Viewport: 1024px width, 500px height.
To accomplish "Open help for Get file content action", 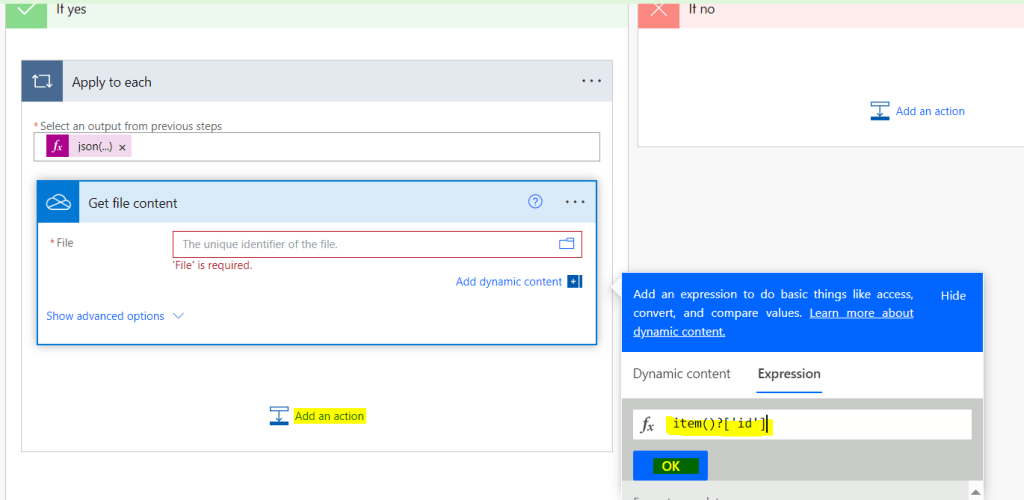I will pyautogui.click(x=535, y=202).
